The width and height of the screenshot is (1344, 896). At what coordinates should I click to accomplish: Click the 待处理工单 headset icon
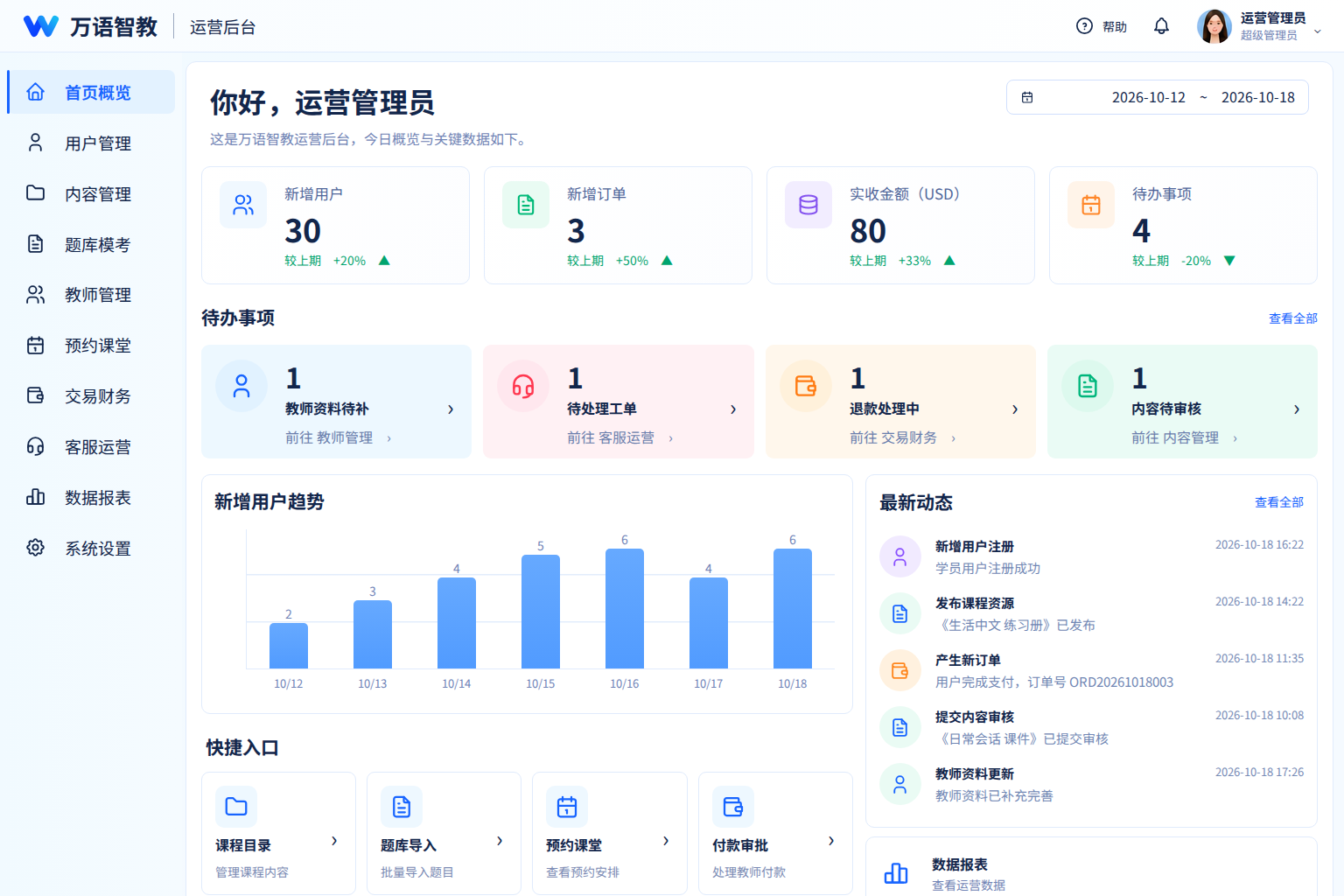pos(523,386)
